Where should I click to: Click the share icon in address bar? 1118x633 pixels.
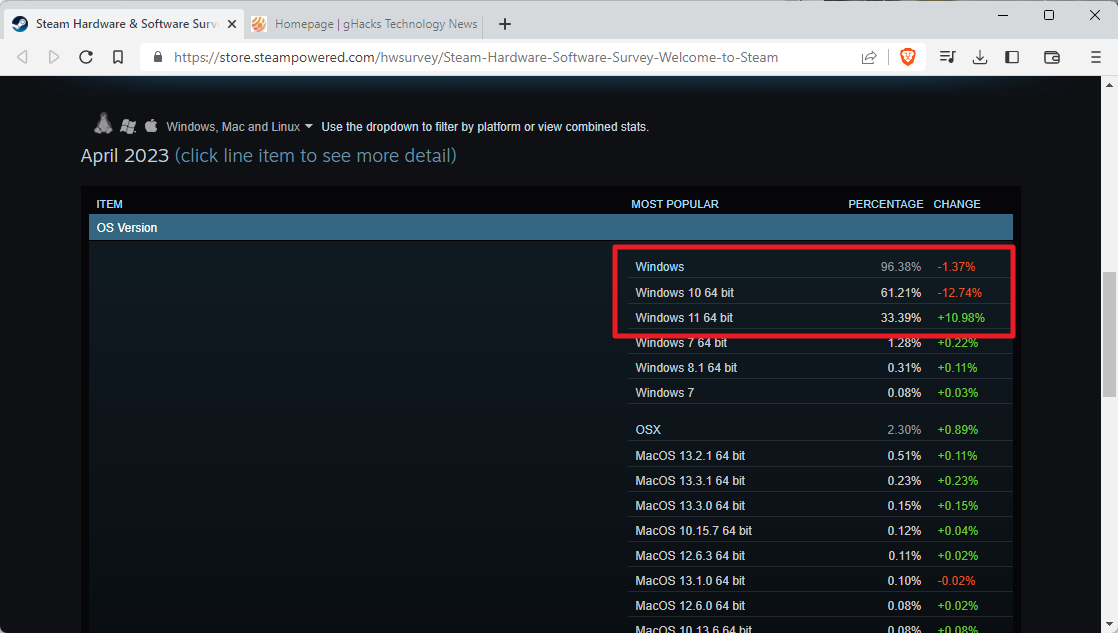tap(868, 57)
